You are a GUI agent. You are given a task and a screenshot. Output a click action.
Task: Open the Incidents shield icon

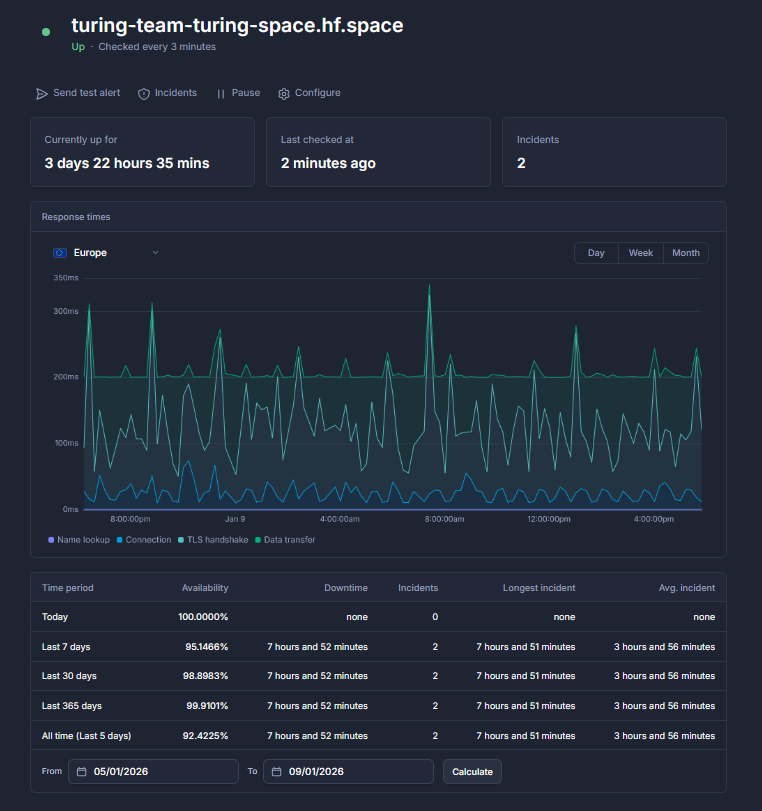(144, 94)
